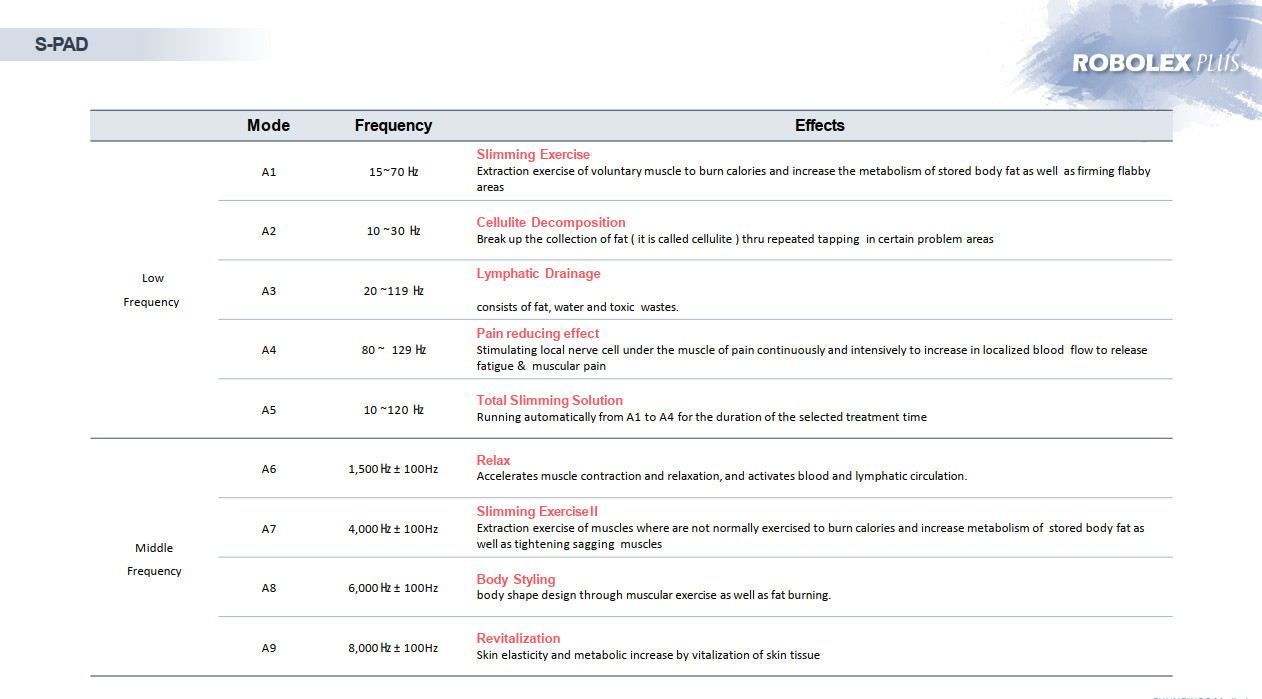Select the Frequency column header
Viewport: 1262px width, 699px height.
[x=393, y=125]
